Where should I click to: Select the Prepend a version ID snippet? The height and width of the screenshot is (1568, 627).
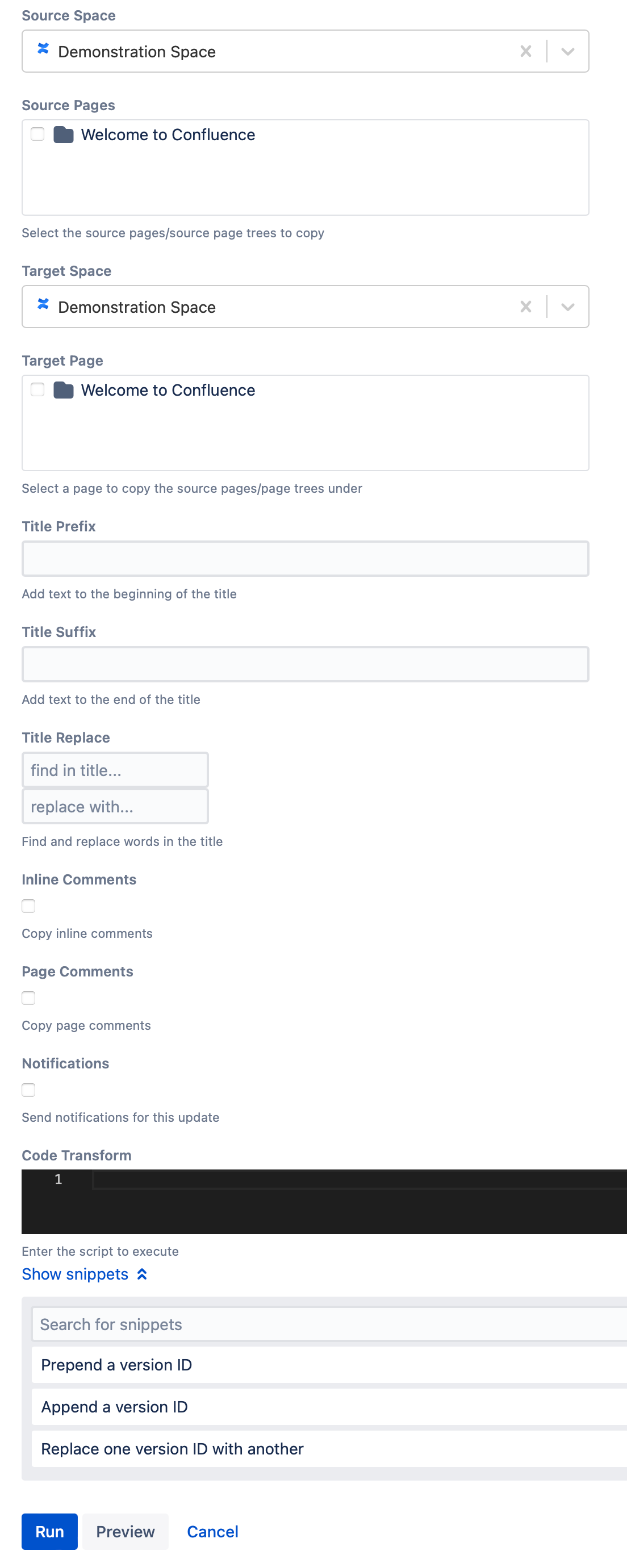(329, 1365)
